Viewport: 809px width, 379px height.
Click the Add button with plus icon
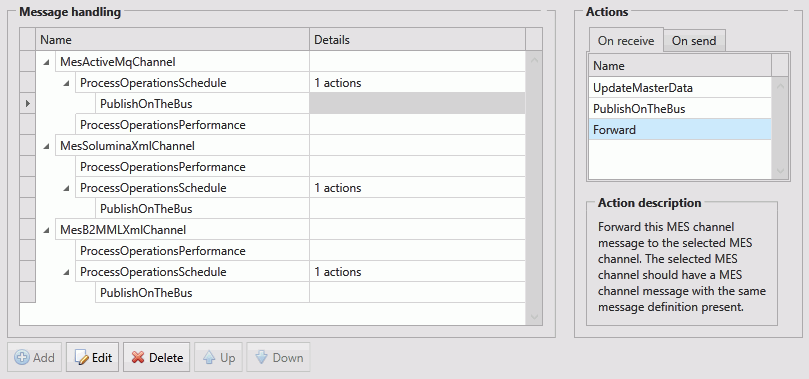point(35,357)
